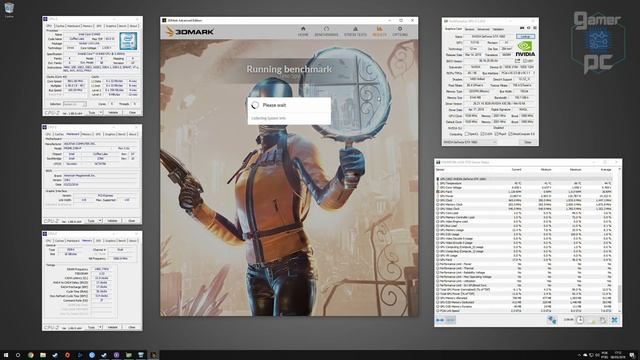The image size is (640, 360).
Task: Open HOME in 3DMark navigation bar
Action: click(303, 31)
